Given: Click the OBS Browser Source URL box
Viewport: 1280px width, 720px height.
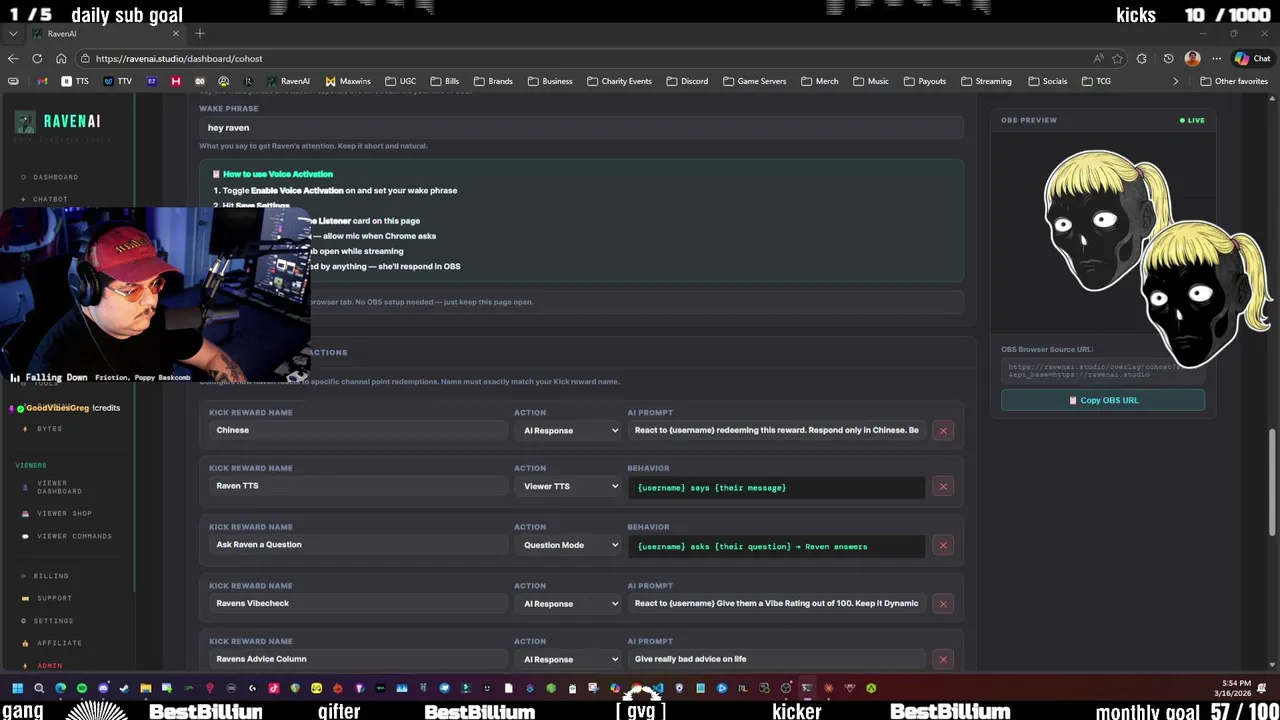Looking at the screenshot, I should tap(1103, 371).
